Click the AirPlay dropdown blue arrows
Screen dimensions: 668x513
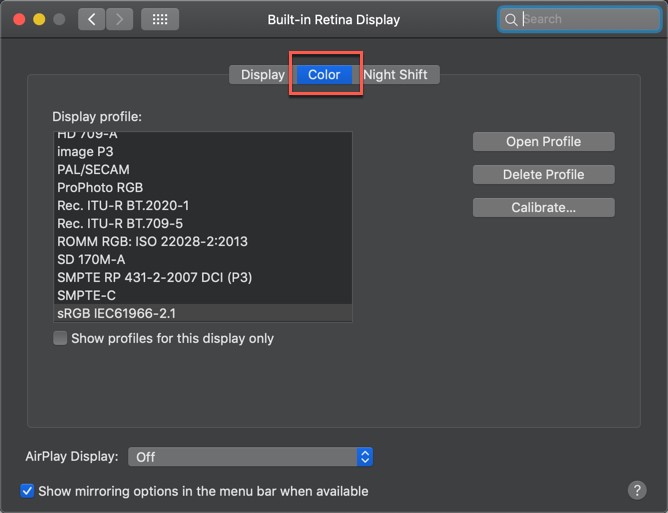[x=365, y=457]
